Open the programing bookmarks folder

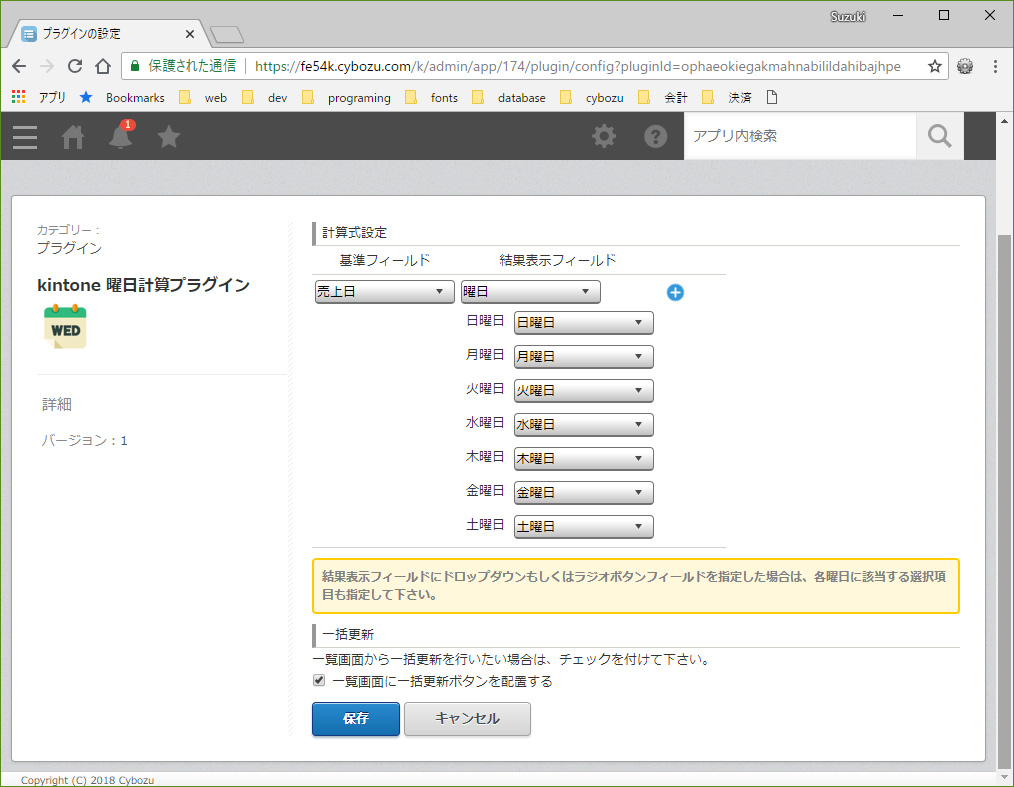(347, 97)
